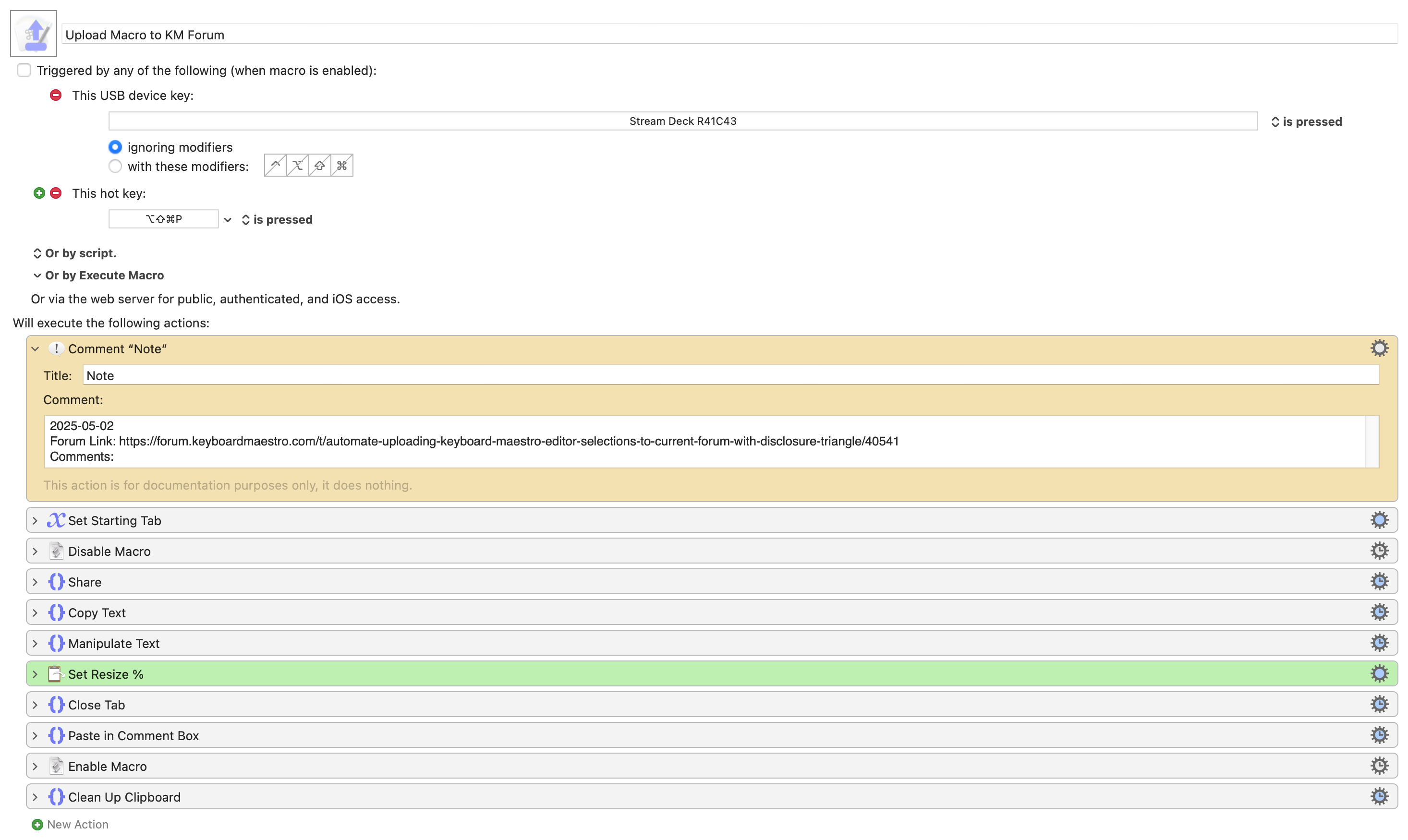1408x840 pixels.
Task: Expand the Clean Up Clipboard action
Action: [x=35, y=797]
